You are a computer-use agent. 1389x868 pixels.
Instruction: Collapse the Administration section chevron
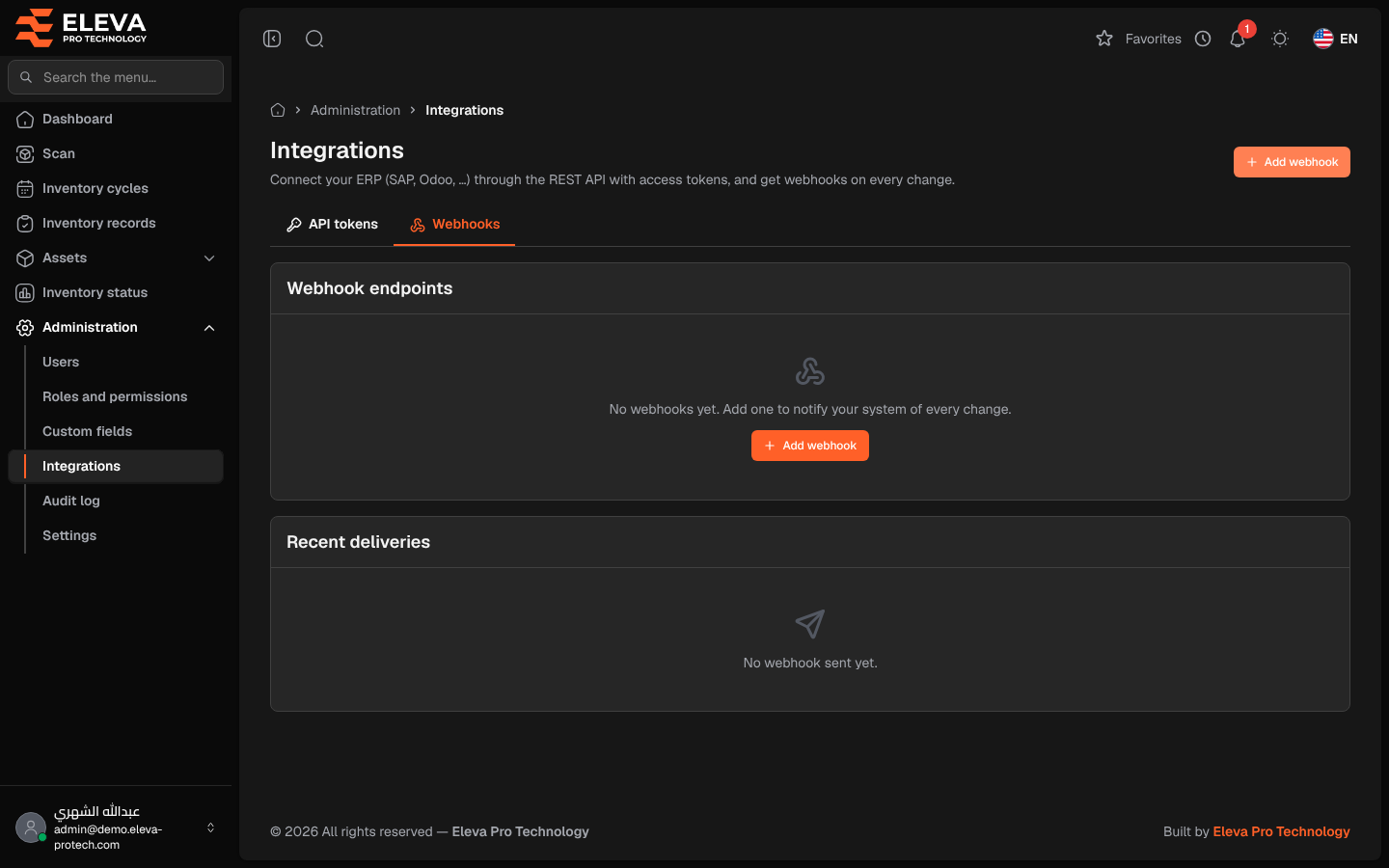point(209,327)
